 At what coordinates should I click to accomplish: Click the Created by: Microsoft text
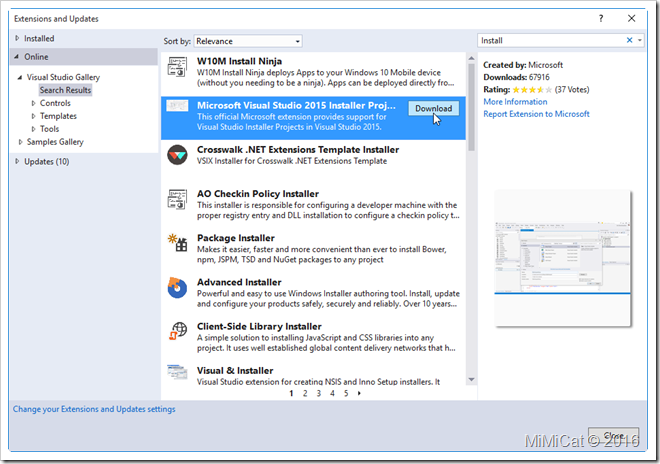coord(523,65)
